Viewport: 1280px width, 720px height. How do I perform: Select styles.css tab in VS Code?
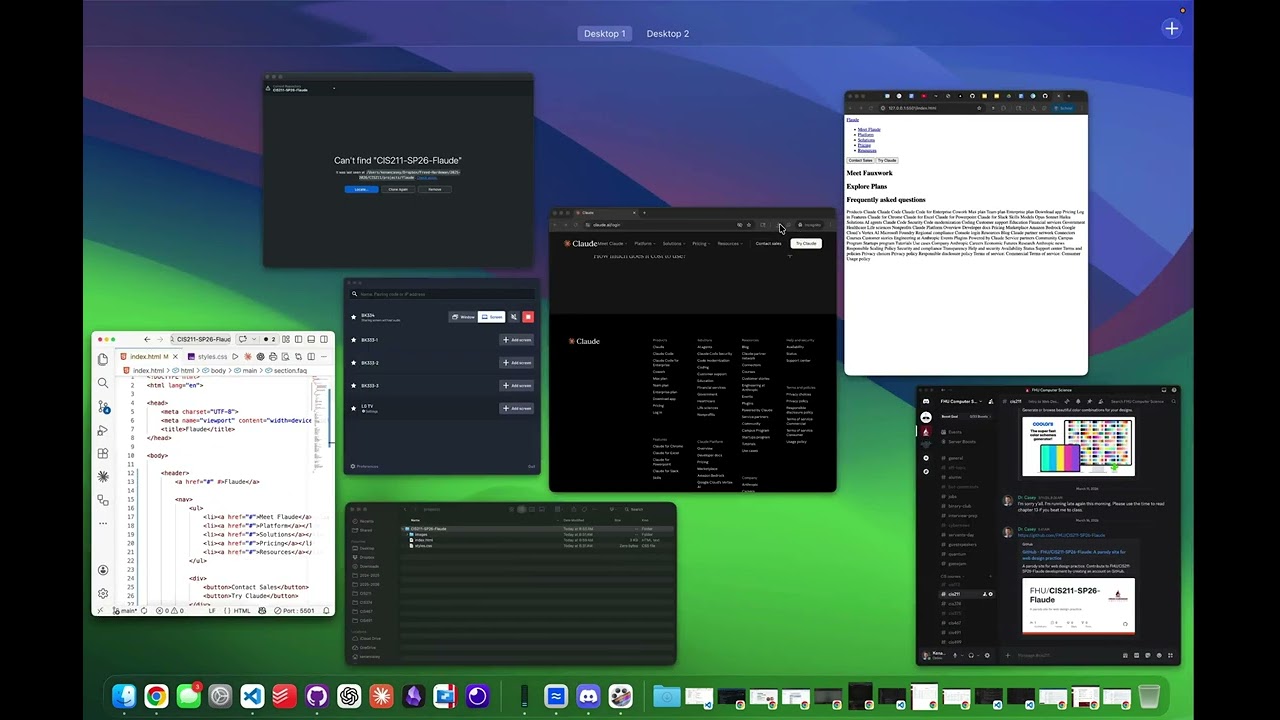click(206, 356)
